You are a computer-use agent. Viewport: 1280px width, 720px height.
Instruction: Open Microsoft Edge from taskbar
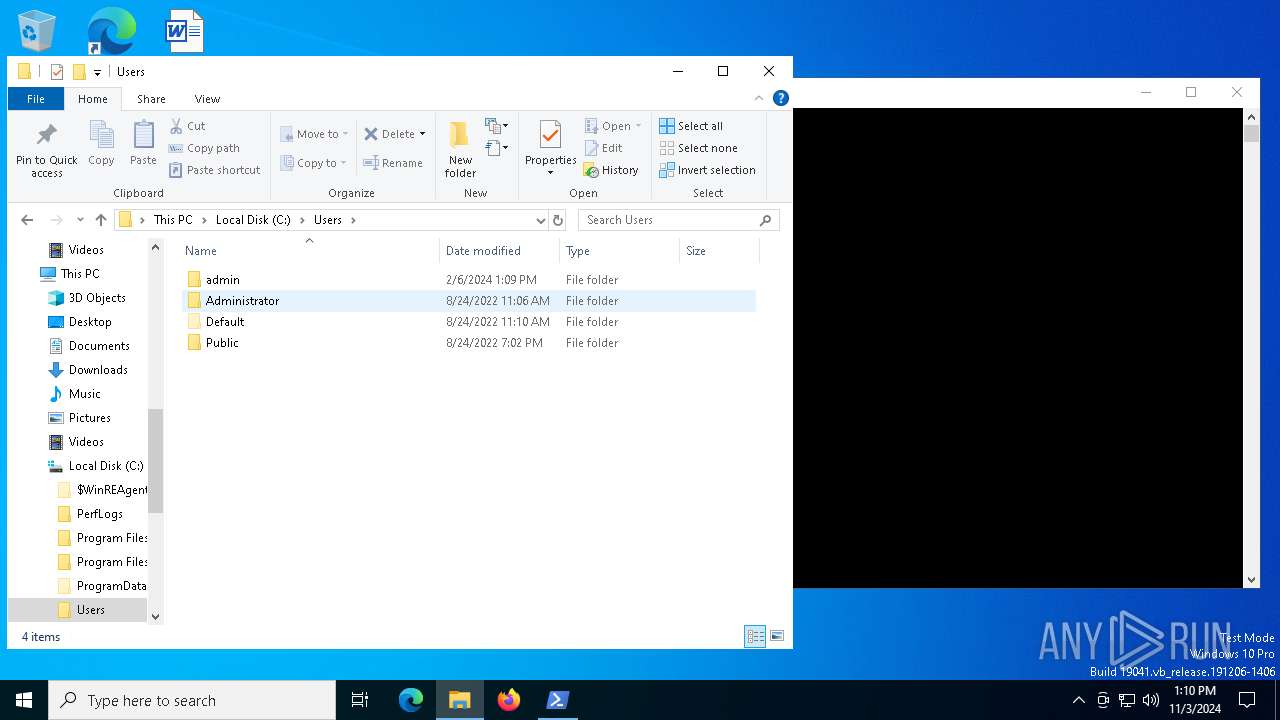411,700
